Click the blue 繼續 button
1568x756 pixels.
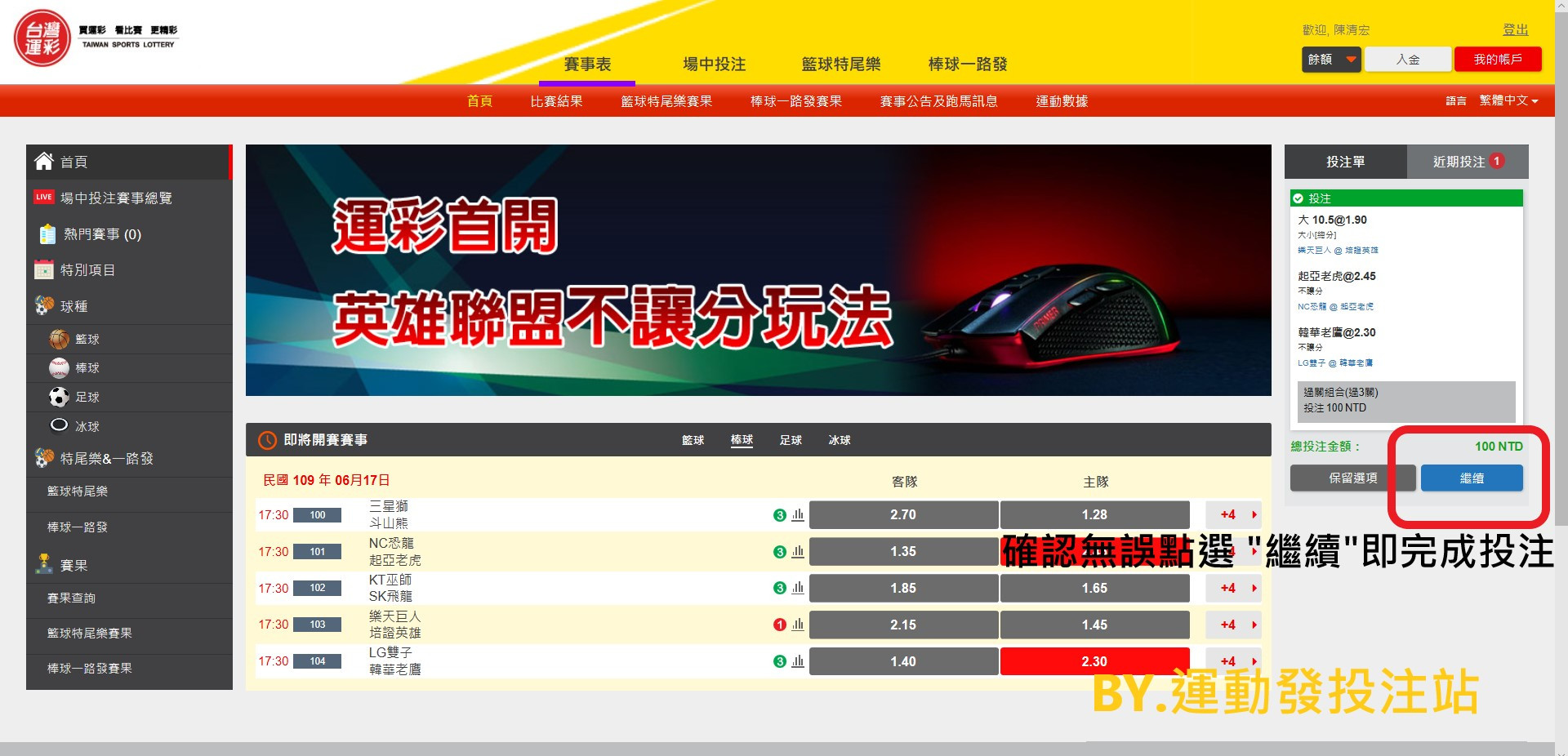pos(1472,478)
